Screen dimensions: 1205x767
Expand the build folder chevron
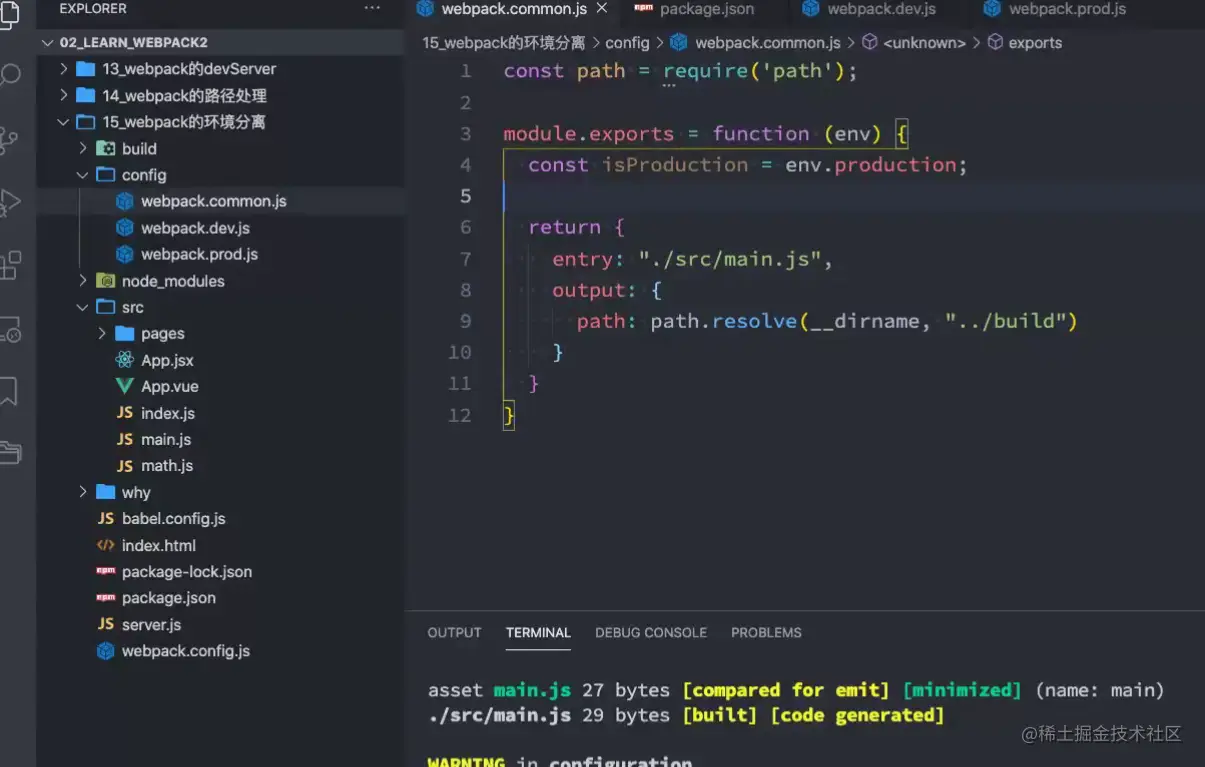click(83, 148)
